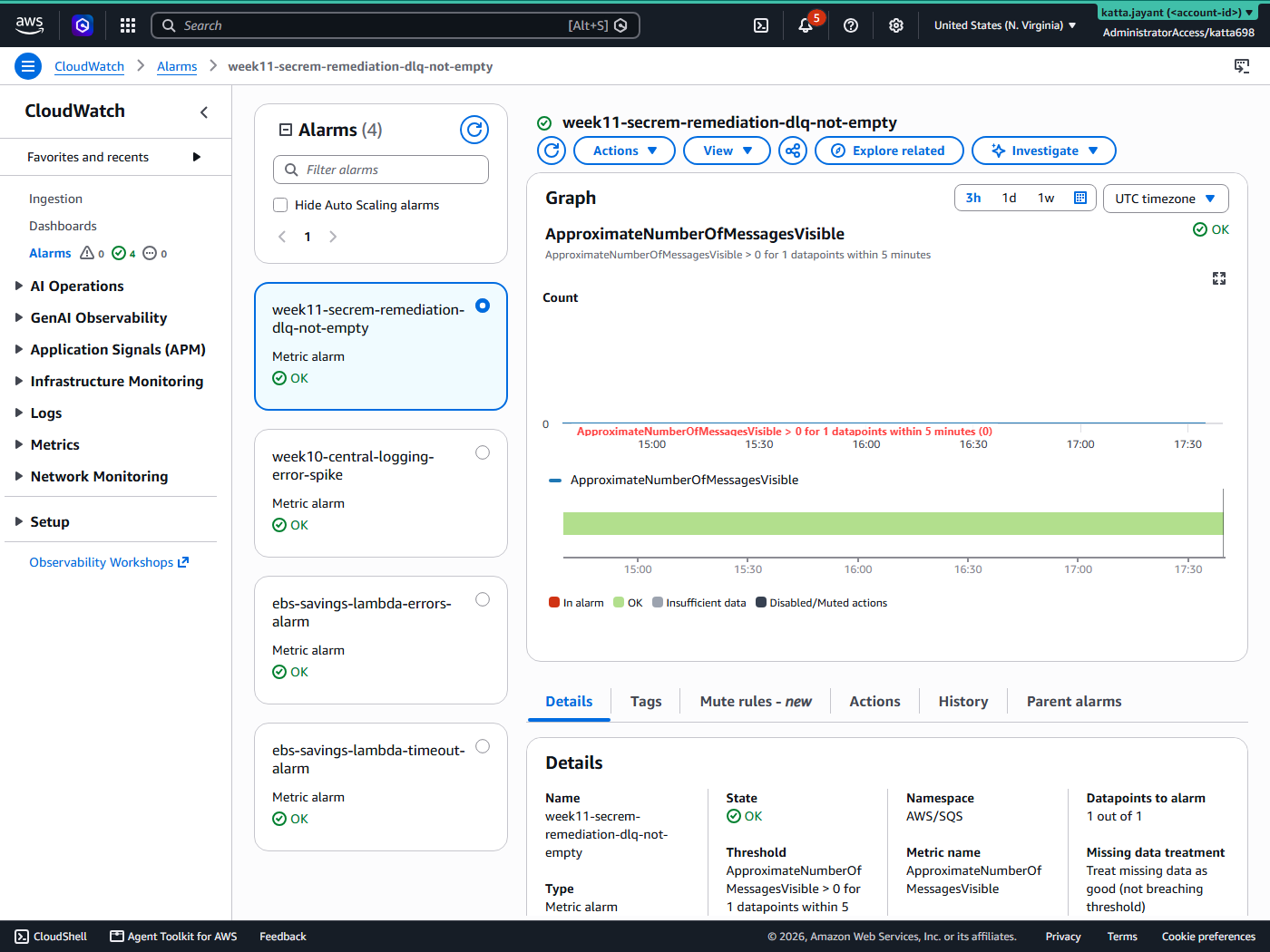This screenshot has width=1270, height=952.
Task: Toggle the hamburger navigation menu
Action: point(28,66)
